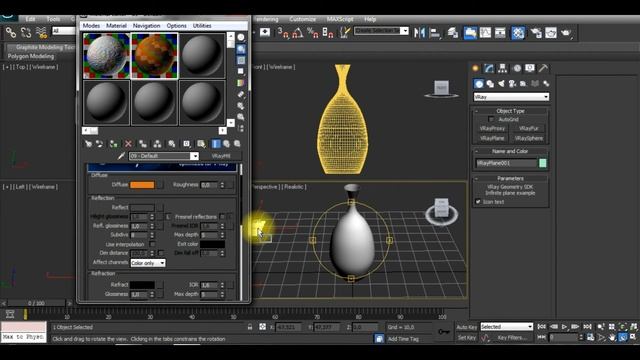Image resolution: width=640 pixels, height=360 pixels.
Task: Click the Align tool in main toolbar
Action: (x=435, y=33)
